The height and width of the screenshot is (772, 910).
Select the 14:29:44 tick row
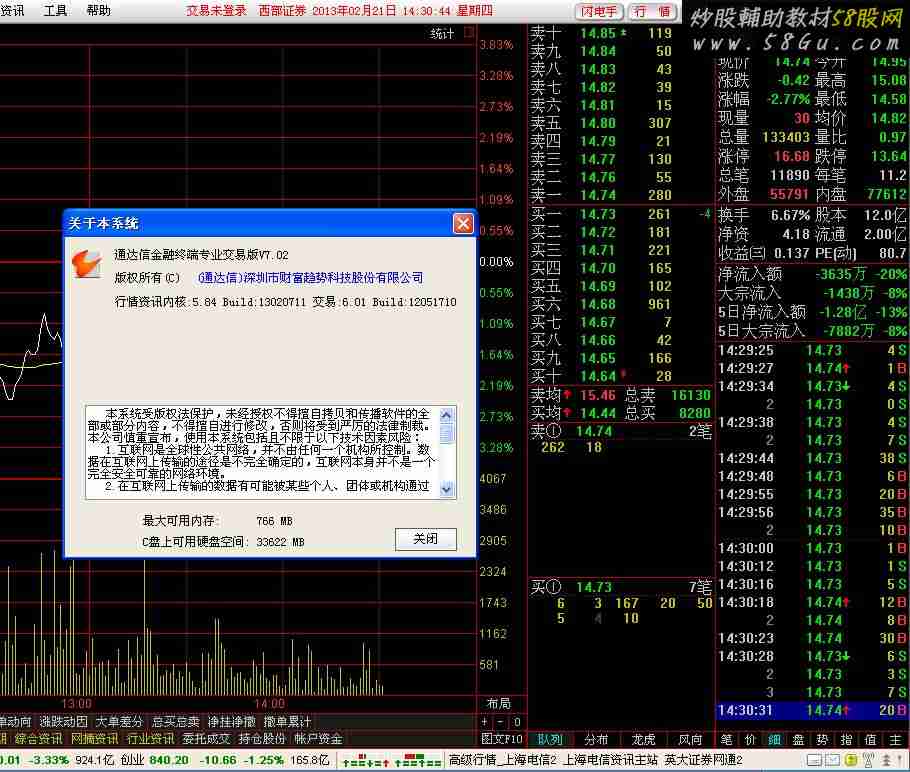coord(812,458)
